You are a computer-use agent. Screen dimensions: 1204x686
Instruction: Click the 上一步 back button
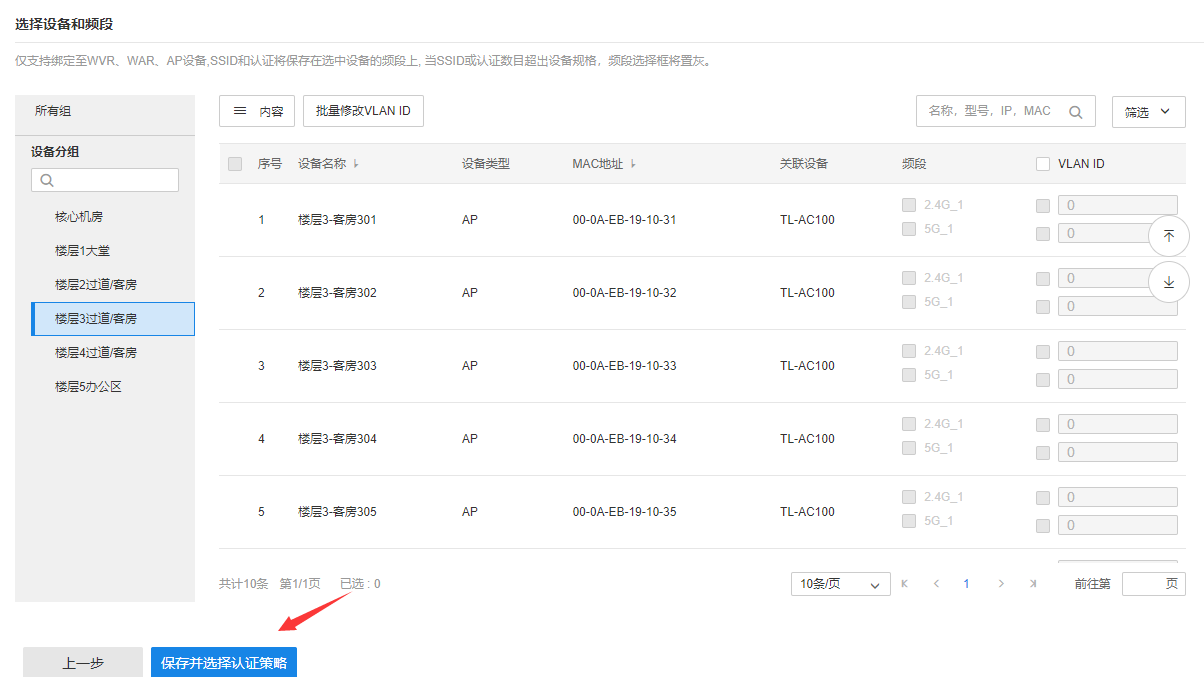pyautogui.click(x=83, y=663)
